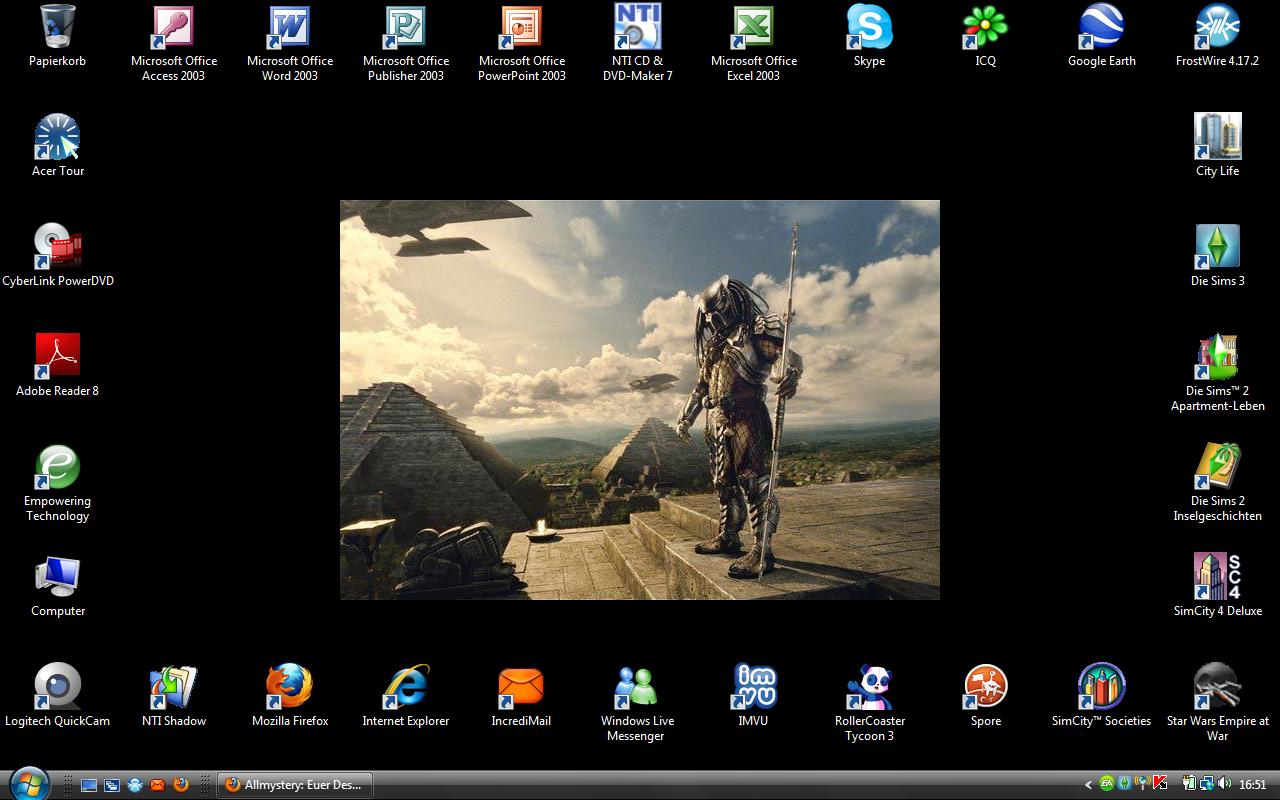Open the Kaspersky tray icon

(1160, 784)
